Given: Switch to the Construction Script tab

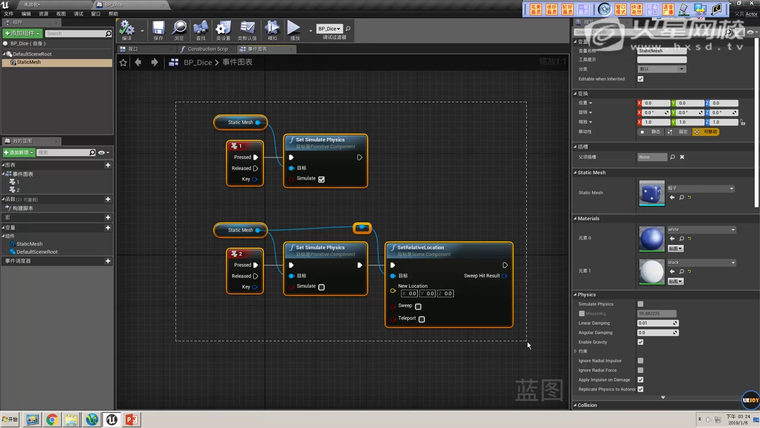Looking at the screenshot, I should click(x=208, y=48).
